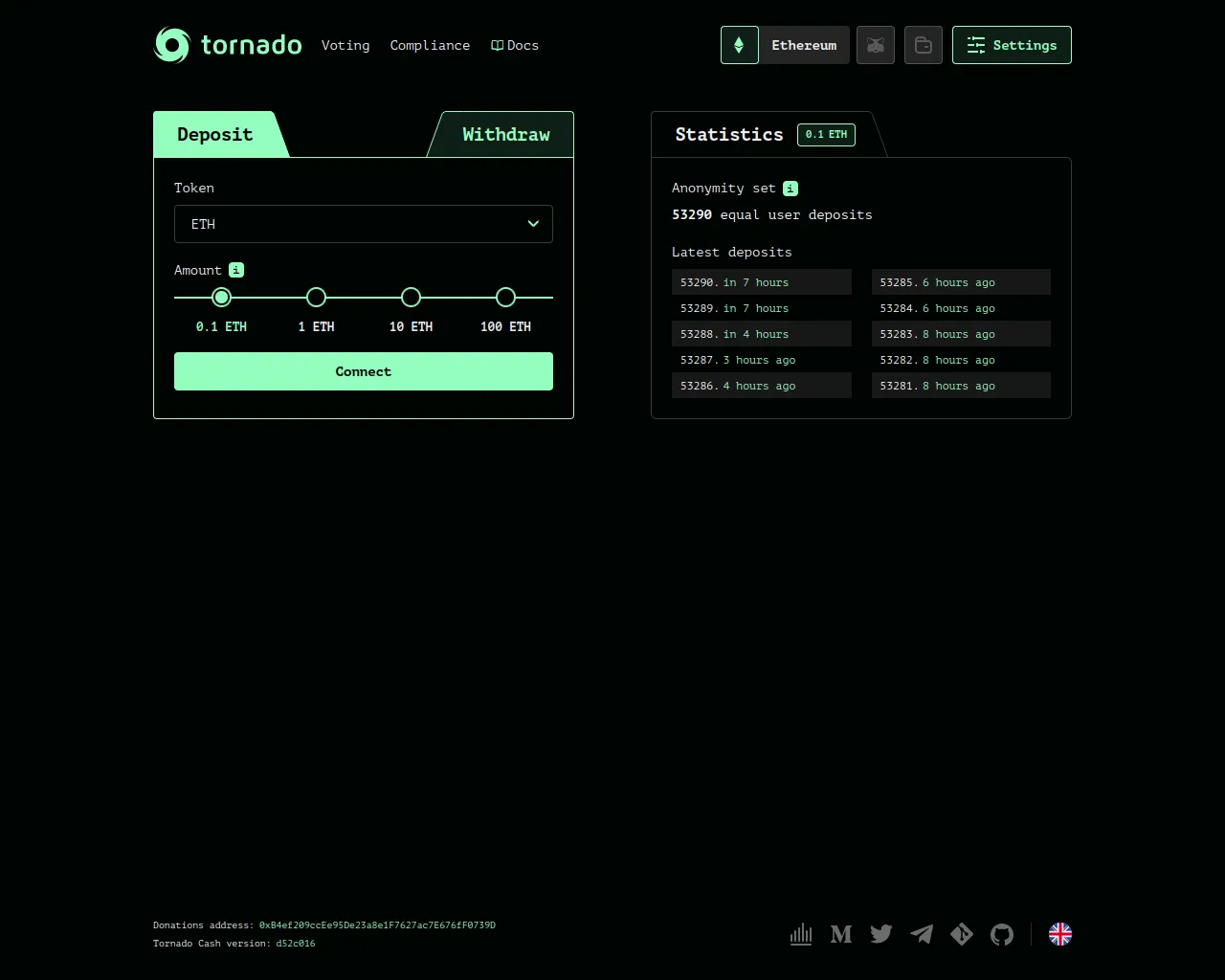Click the UK flag language icon
Viewport: 1225px width, 980px height.
click(x=1060, y=934)
